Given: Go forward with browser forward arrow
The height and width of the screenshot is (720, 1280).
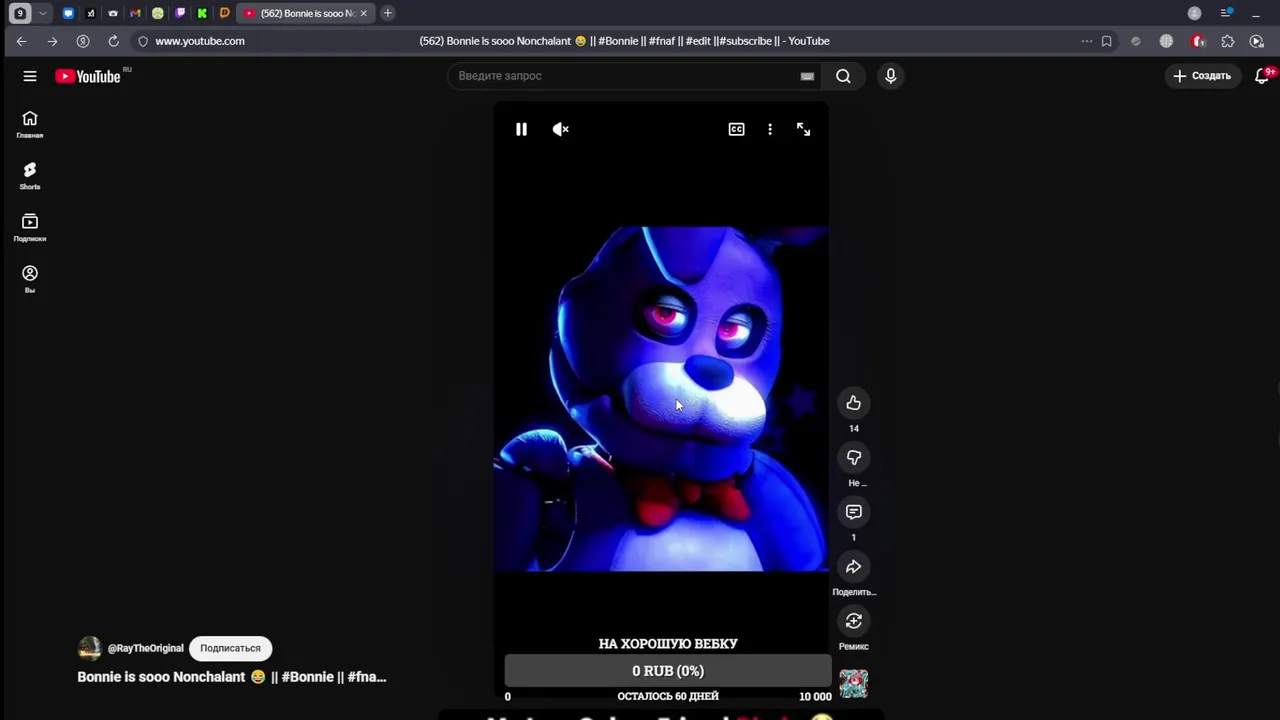Looking at the screenshot, I should click(x=52, y=41).
